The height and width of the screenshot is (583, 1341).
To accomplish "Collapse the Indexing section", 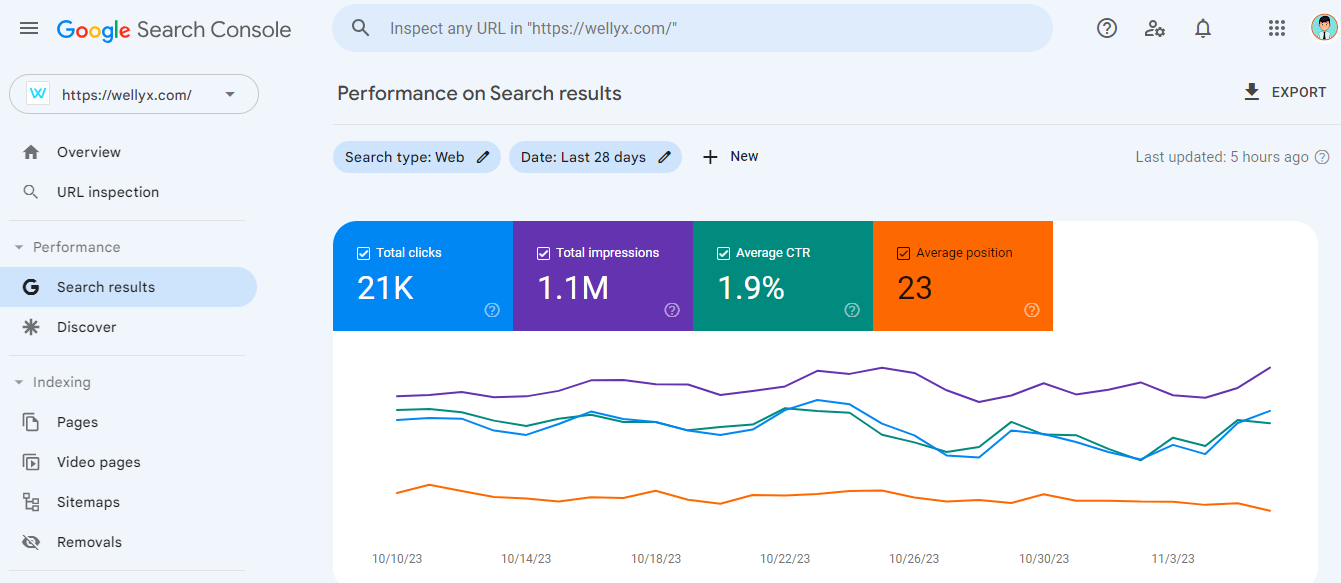I will coord(19,382).
